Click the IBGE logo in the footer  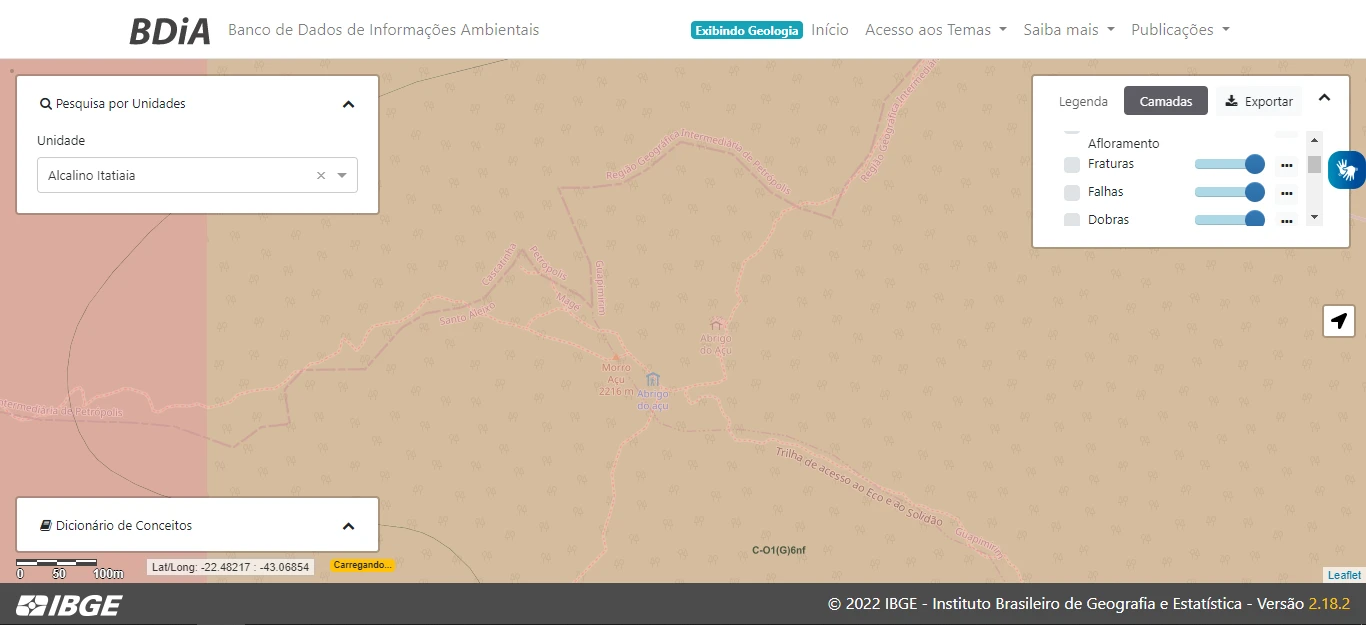coord(69,605)
